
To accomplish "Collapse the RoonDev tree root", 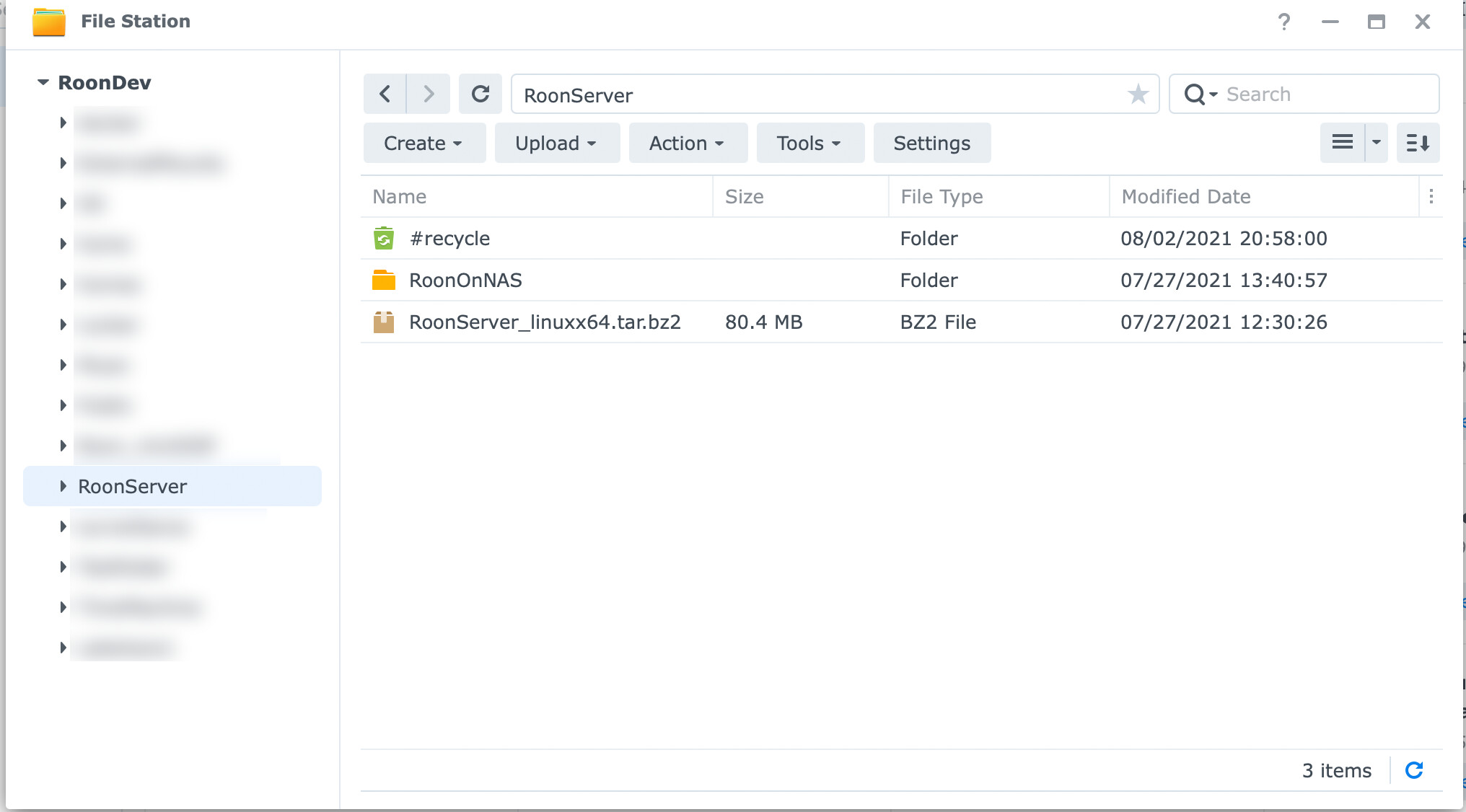I will click(43, 82).
